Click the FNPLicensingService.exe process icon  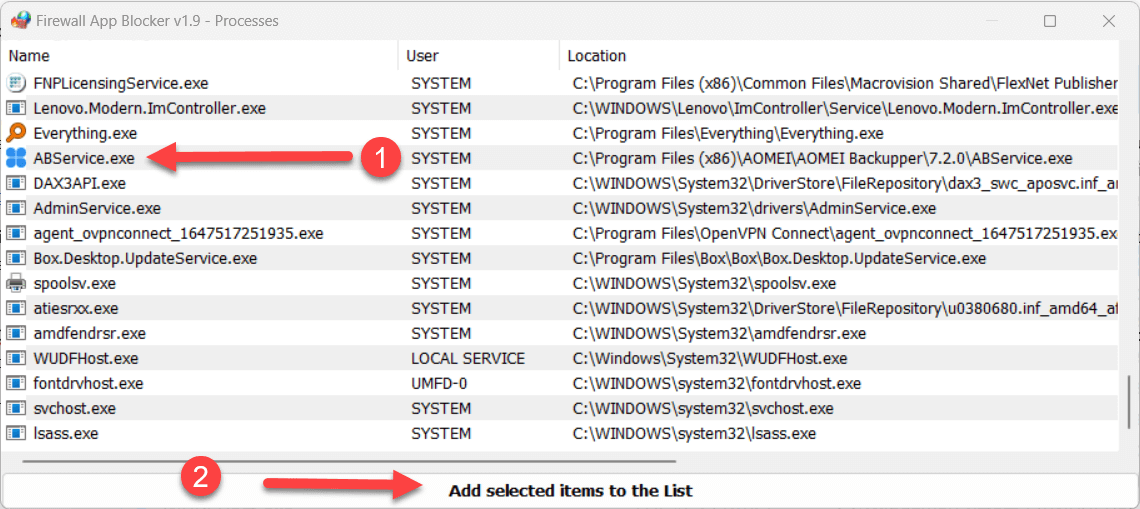click(x=15, y=84)
